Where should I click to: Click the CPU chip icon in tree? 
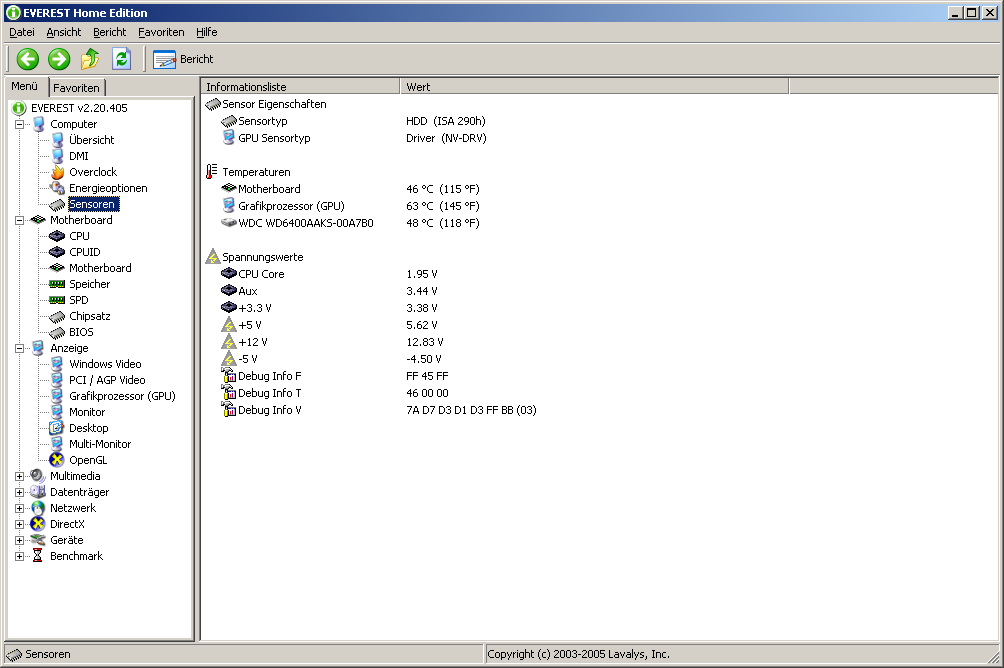(x=57, y=236)
